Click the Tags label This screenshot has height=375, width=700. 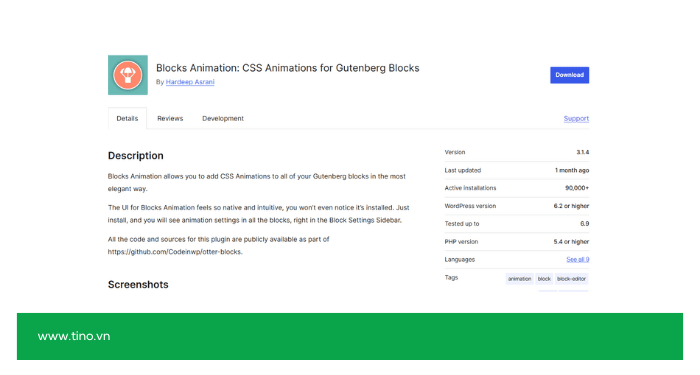(x=451, y=277)
